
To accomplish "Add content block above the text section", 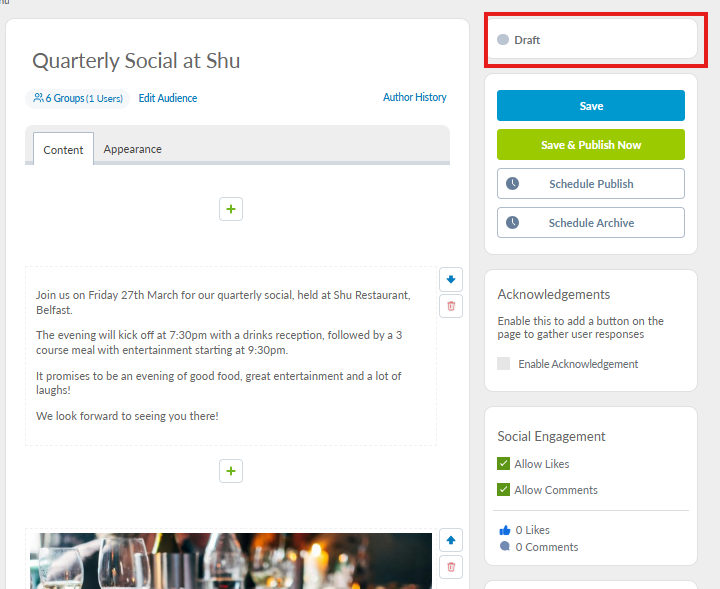I will pyautogui.click(x=231, y=209).
